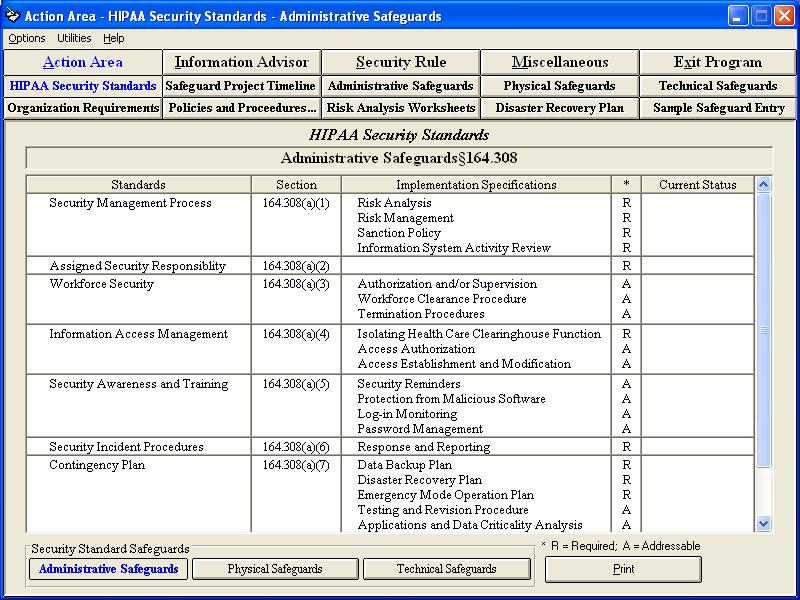Screen dimensions: 800x600
Task: Click the vertical scrollbar thumb
Action: click(x=763, y=330)
